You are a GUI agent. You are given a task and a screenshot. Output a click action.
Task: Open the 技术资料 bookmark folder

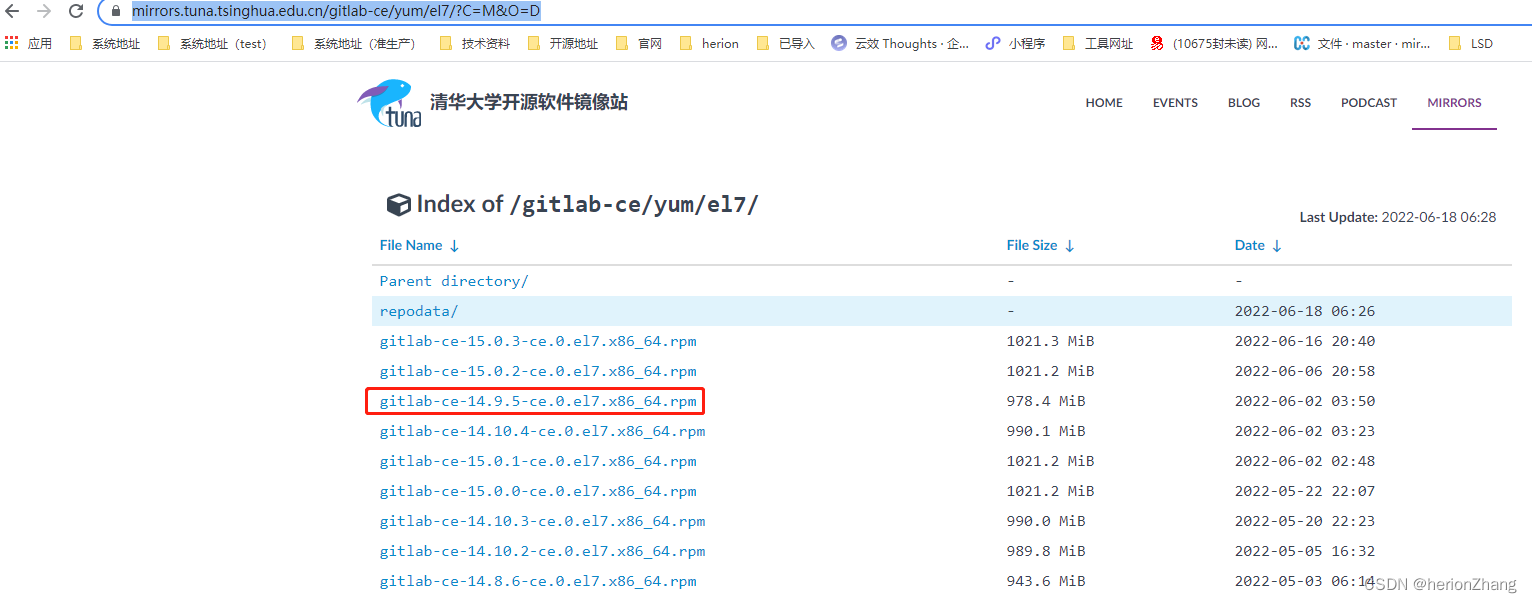tap(474, 43)
